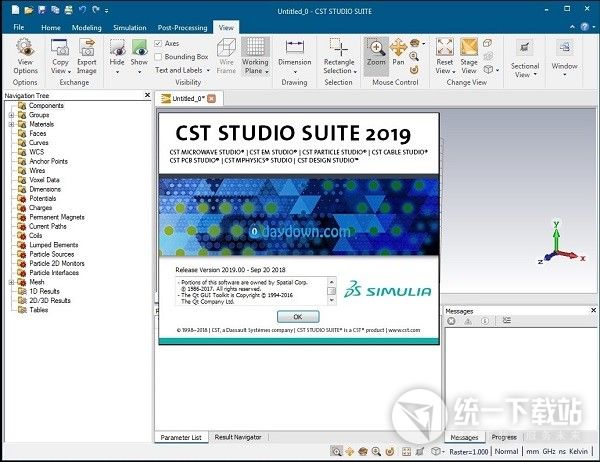Expand the Materials tree node
The height and width of the screenshot is (462, 600).
pyautogui.click(x=11, y=124)
